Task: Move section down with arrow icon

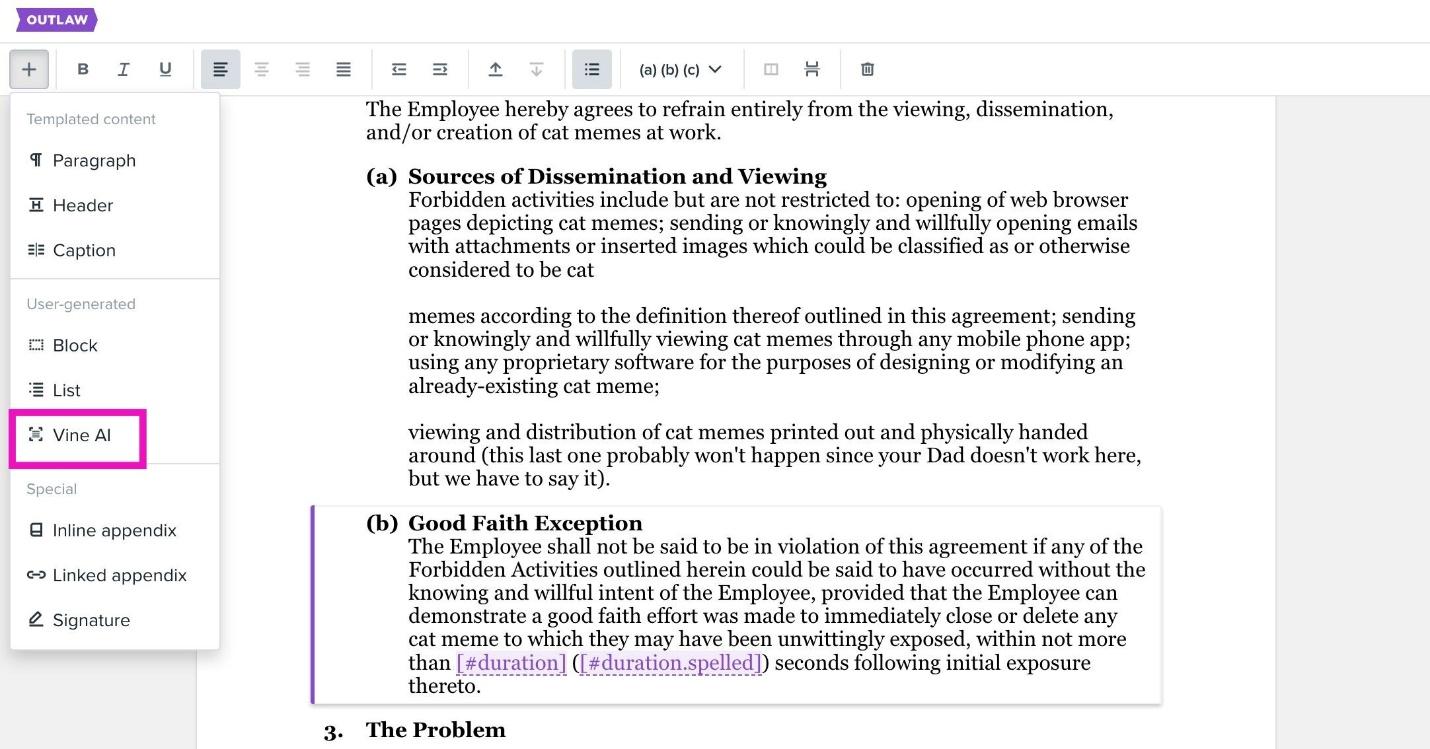Action: click(536, 69)
